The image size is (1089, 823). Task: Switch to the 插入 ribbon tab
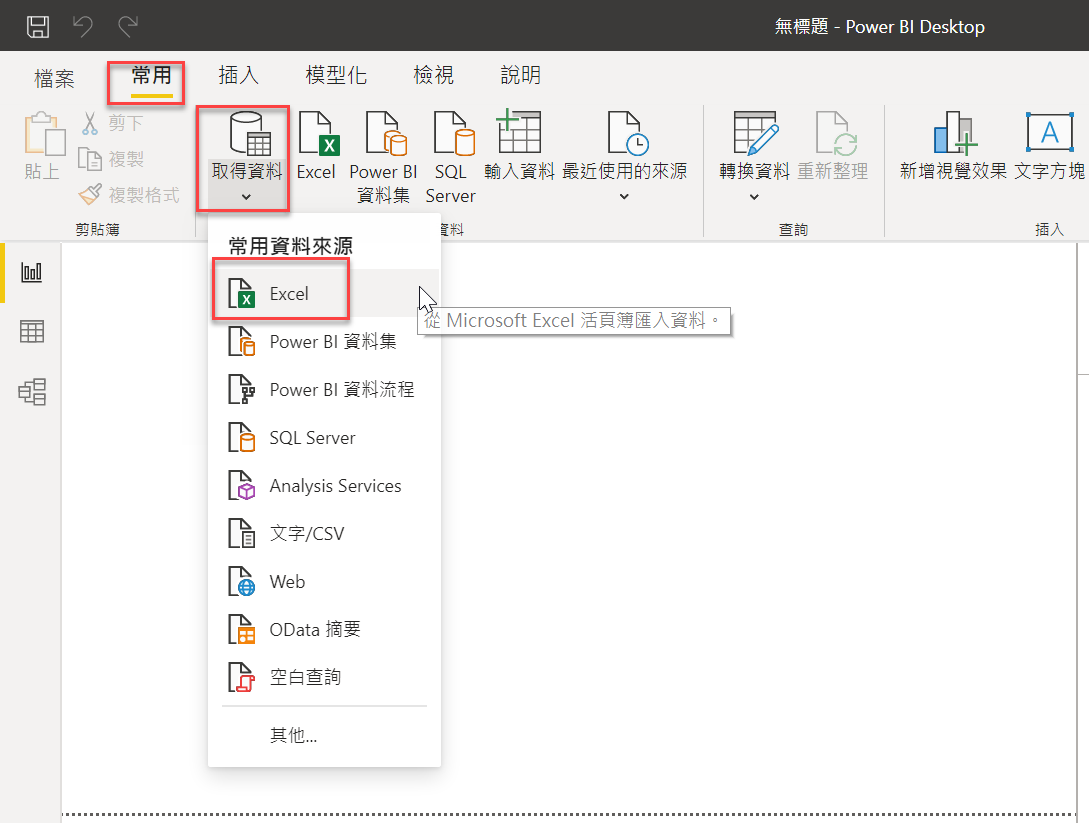pos(238,75)
